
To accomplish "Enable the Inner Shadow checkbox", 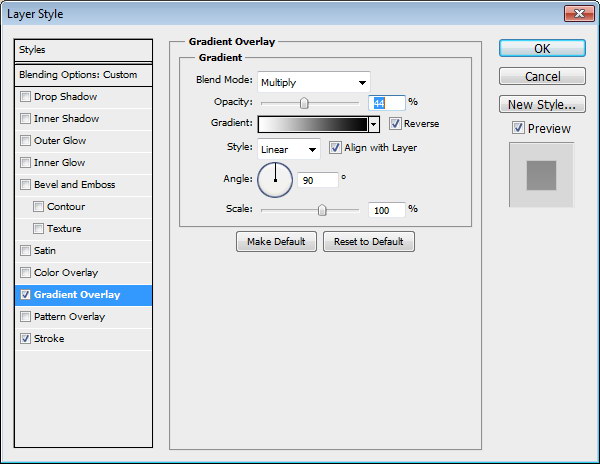I will [x=25, y=119].
